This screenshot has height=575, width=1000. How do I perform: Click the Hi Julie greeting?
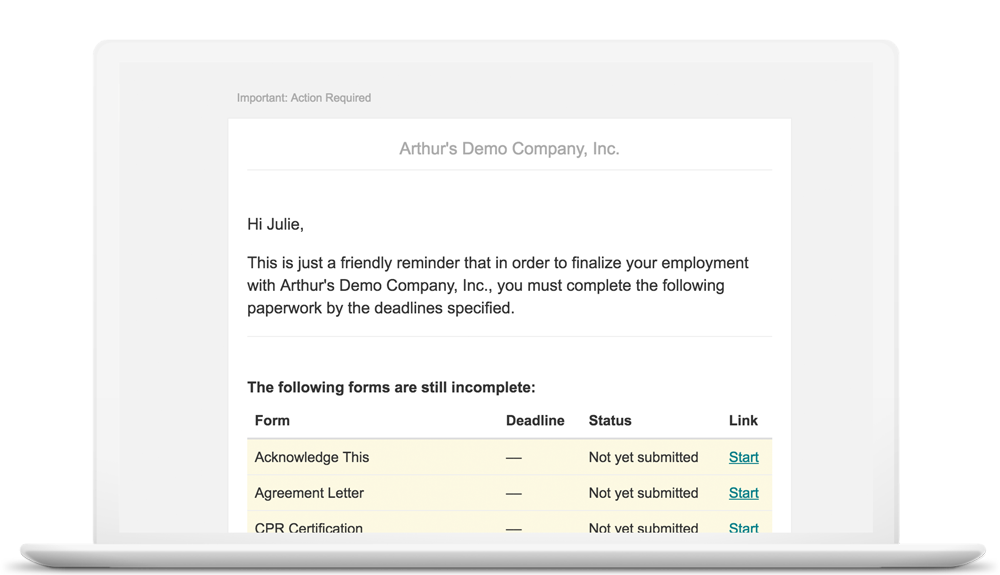(x=275, y=224)
